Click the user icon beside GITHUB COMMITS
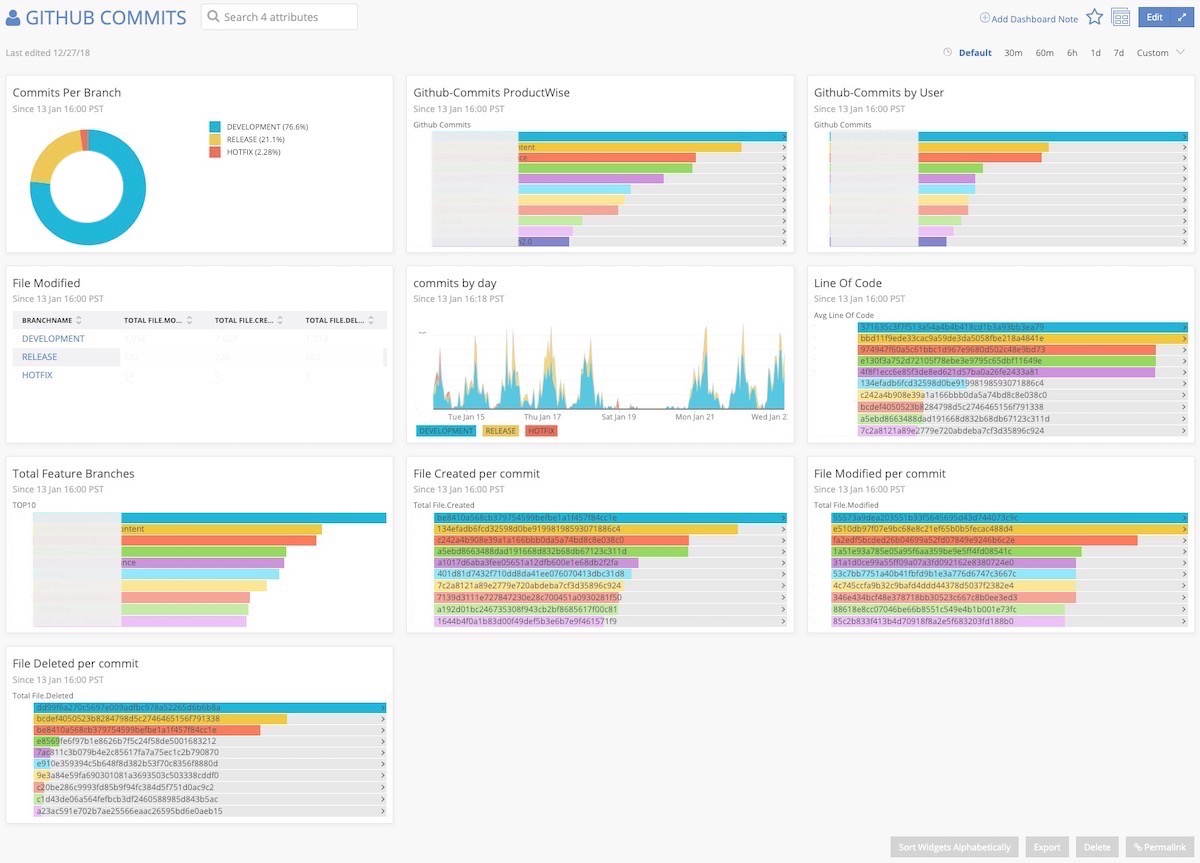 [13, 18]
